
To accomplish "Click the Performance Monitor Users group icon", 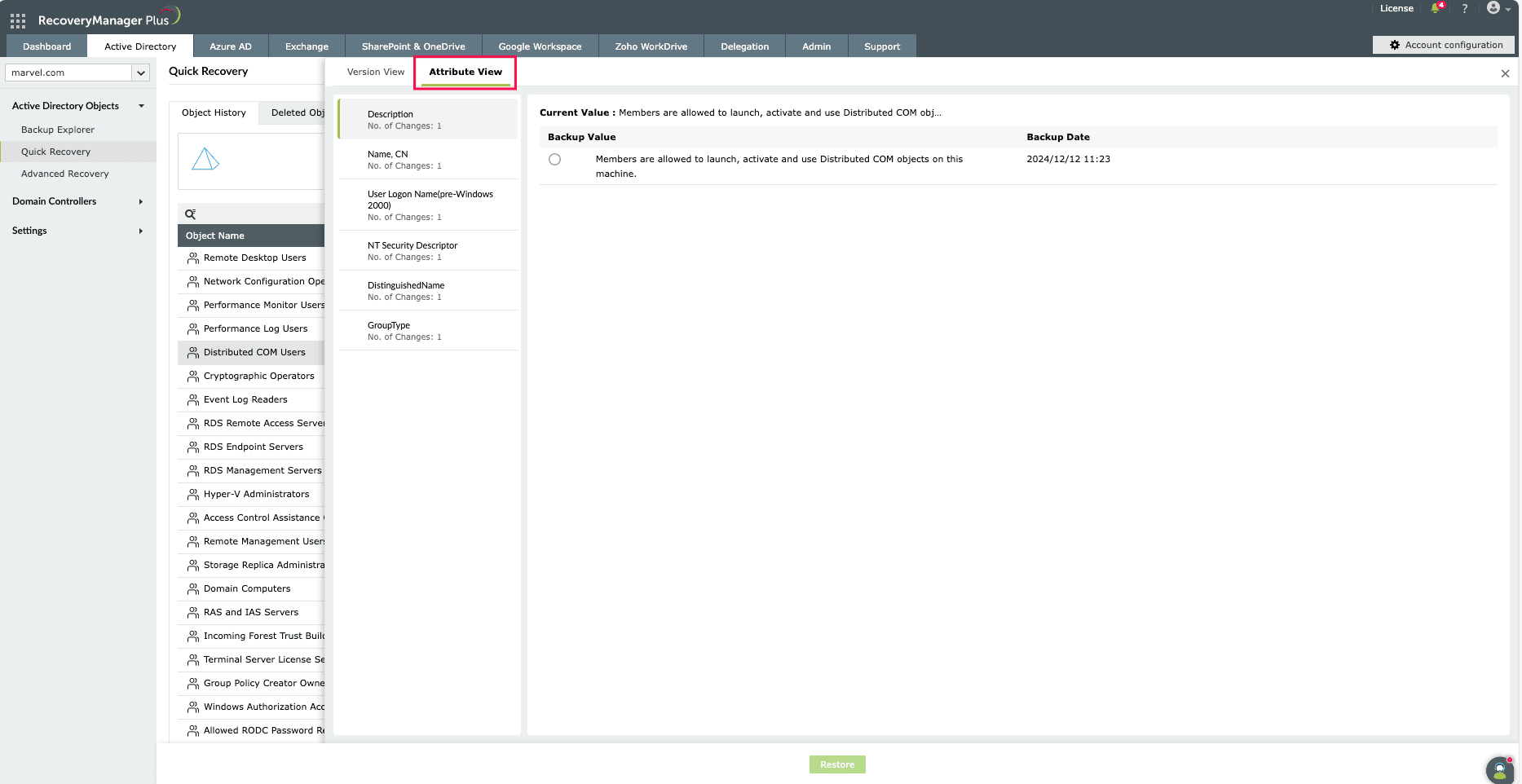I will [x=193, y=306].
